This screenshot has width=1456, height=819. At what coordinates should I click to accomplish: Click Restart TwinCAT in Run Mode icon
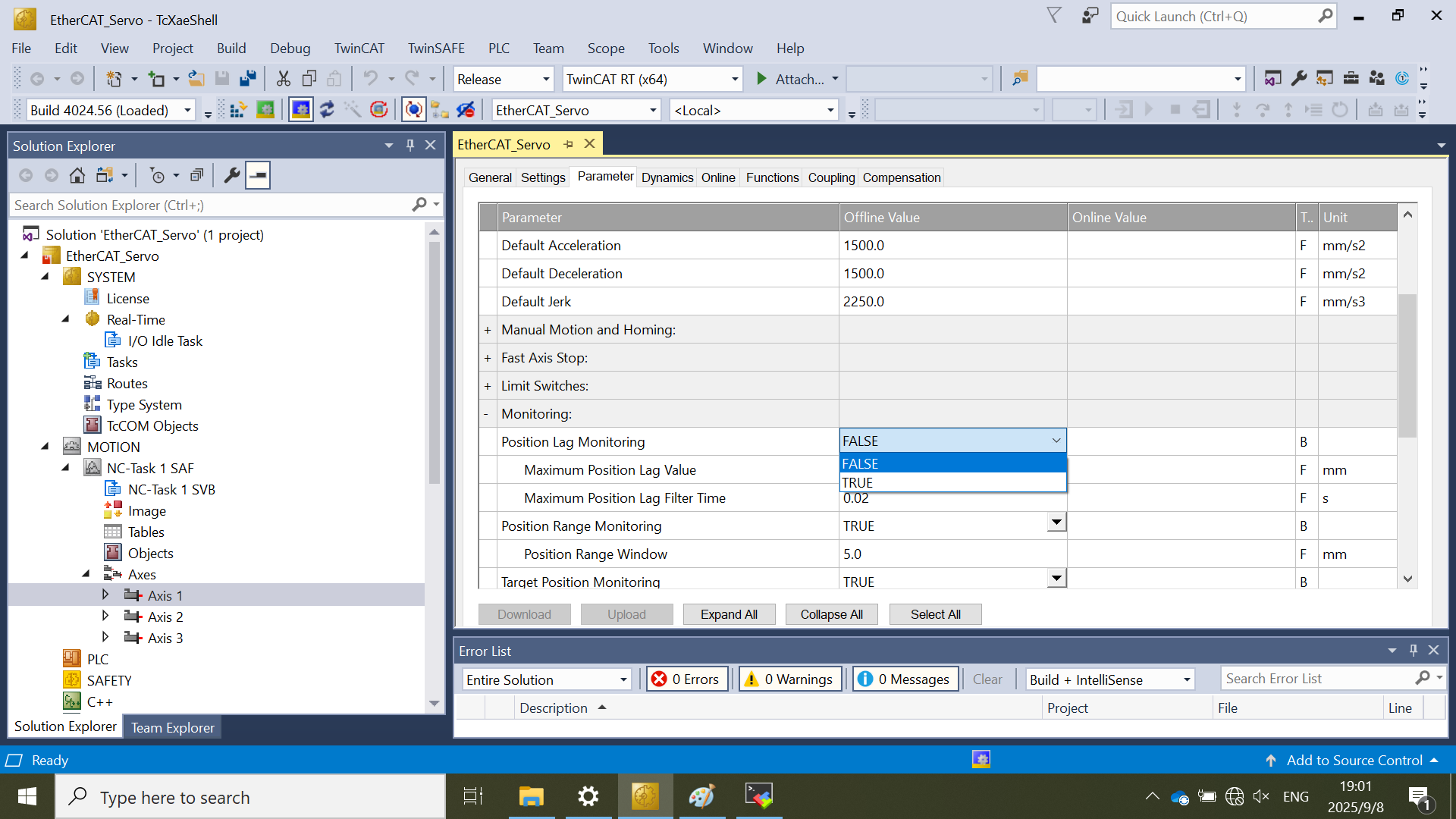265,110
